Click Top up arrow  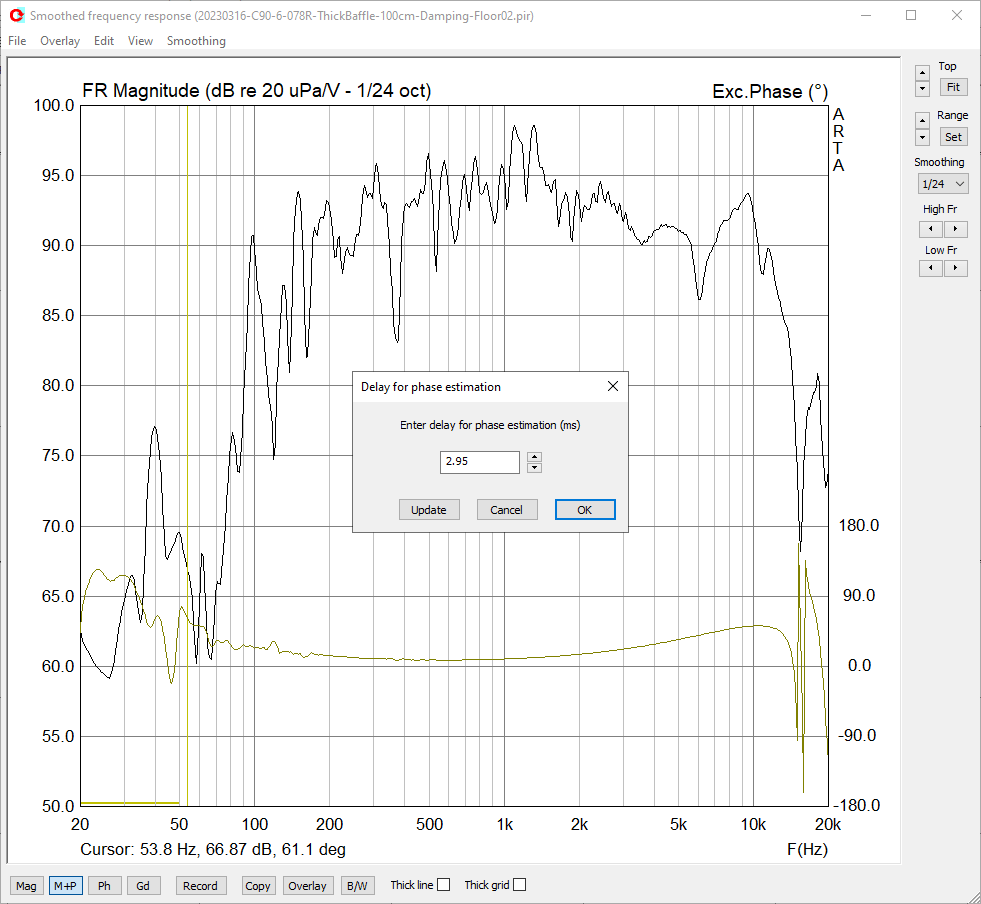click(922, 73)
